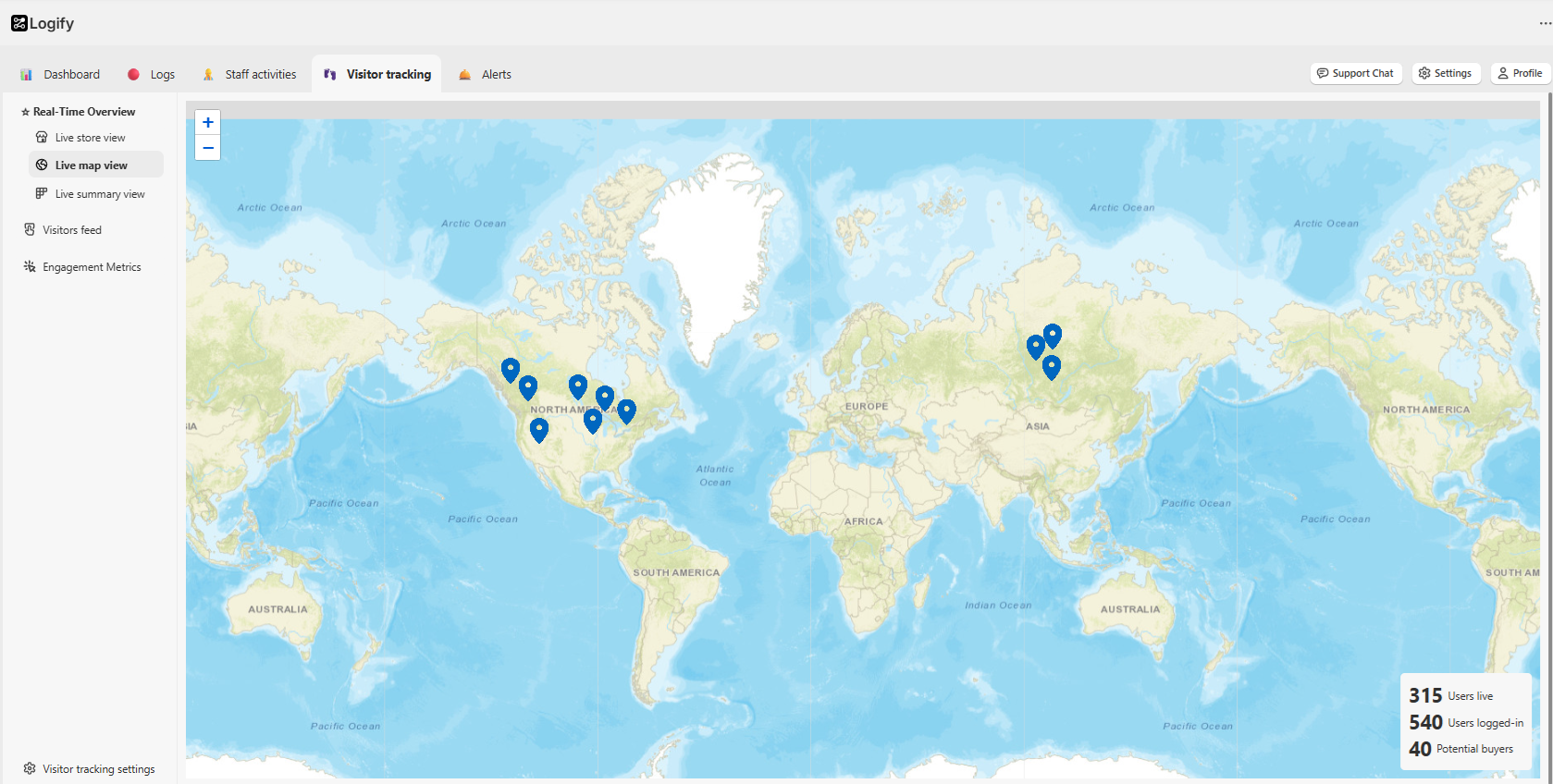The width and height of the screenshot is (1553, 784).
Task: Click the northernmost Asia map pin
Action: coord(1053,336)
